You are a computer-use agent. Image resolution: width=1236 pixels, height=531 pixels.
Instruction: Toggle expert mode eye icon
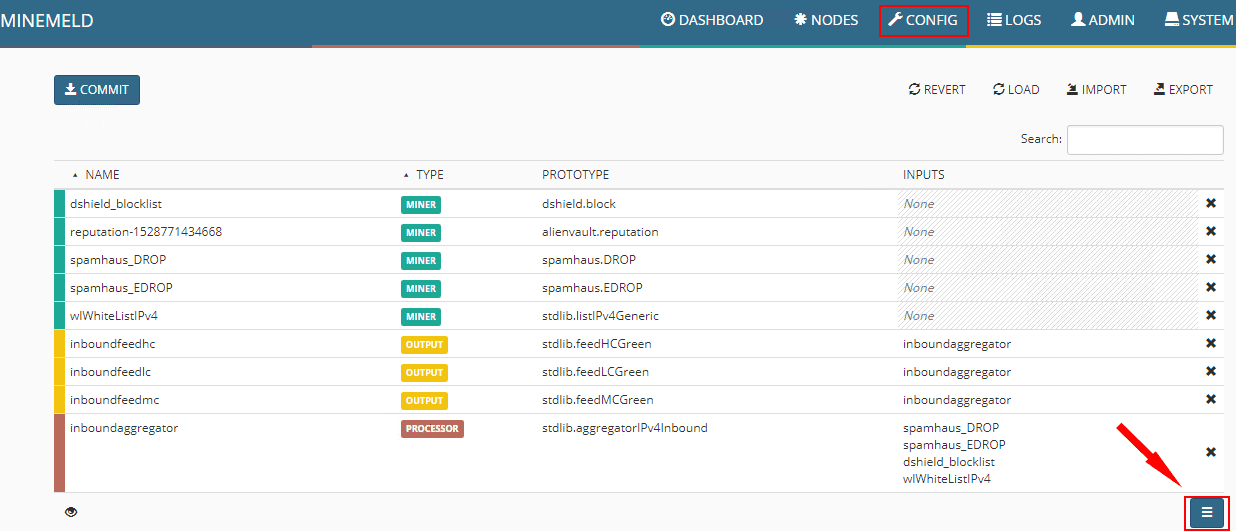(71, 512)
